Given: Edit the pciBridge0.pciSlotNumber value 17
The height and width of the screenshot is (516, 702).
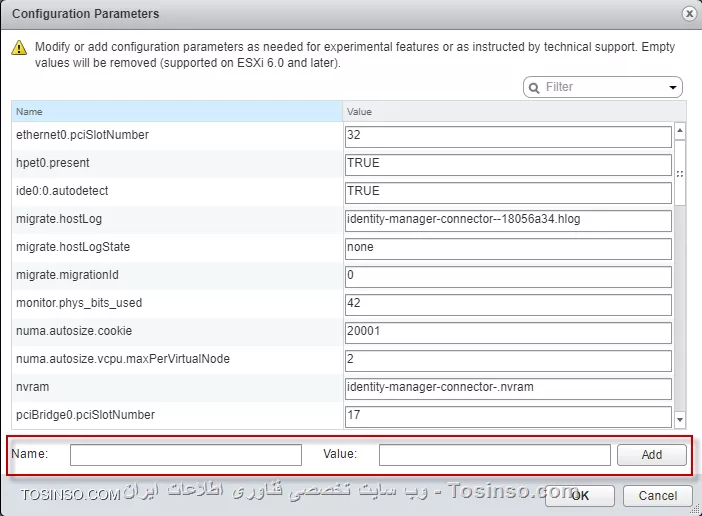Looking at the screenshot, I should [x=508, y=417].
